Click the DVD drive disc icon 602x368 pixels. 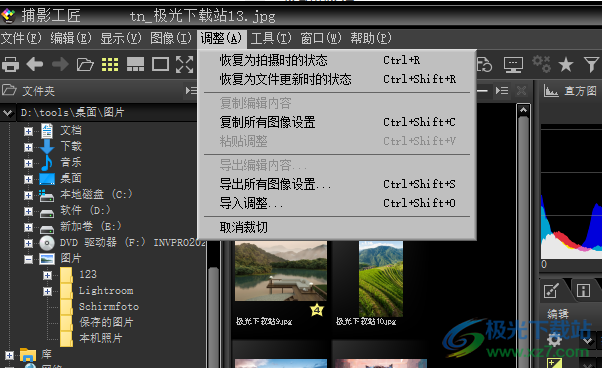47,243
